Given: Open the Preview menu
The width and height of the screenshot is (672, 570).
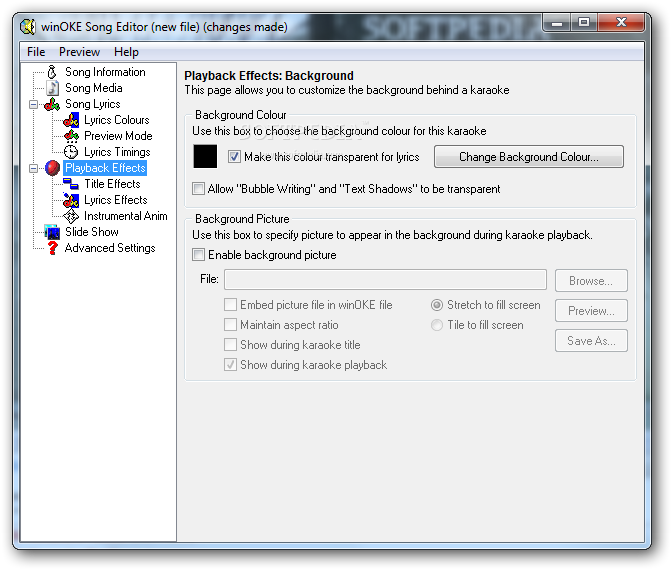Looking at the screenshot, I should pos(79,52).
